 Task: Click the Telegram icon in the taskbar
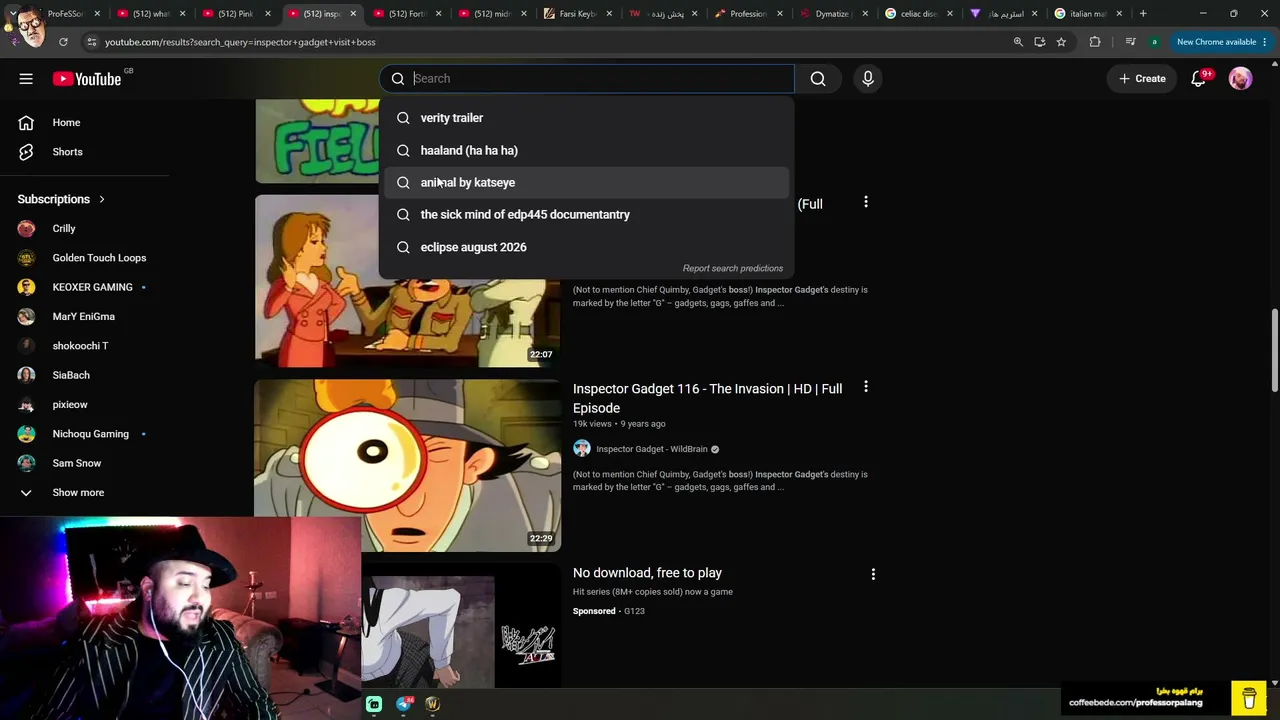tap(404, 704)
